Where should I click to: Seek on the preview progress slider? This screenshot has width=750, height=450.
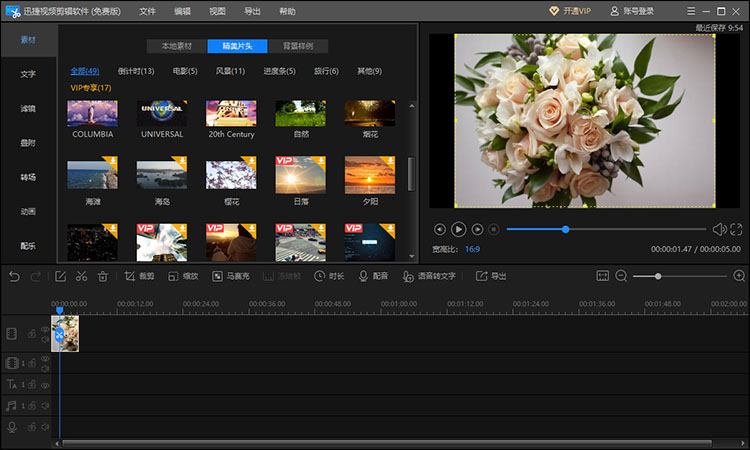(x=607, y=230)
